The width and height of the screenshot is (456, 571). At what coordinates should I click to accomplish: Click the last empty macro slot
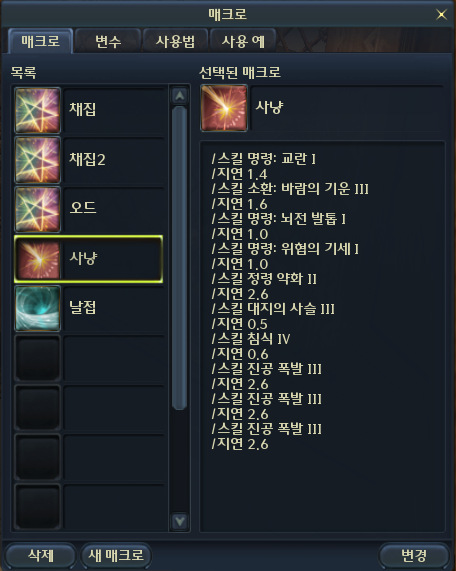89,507
